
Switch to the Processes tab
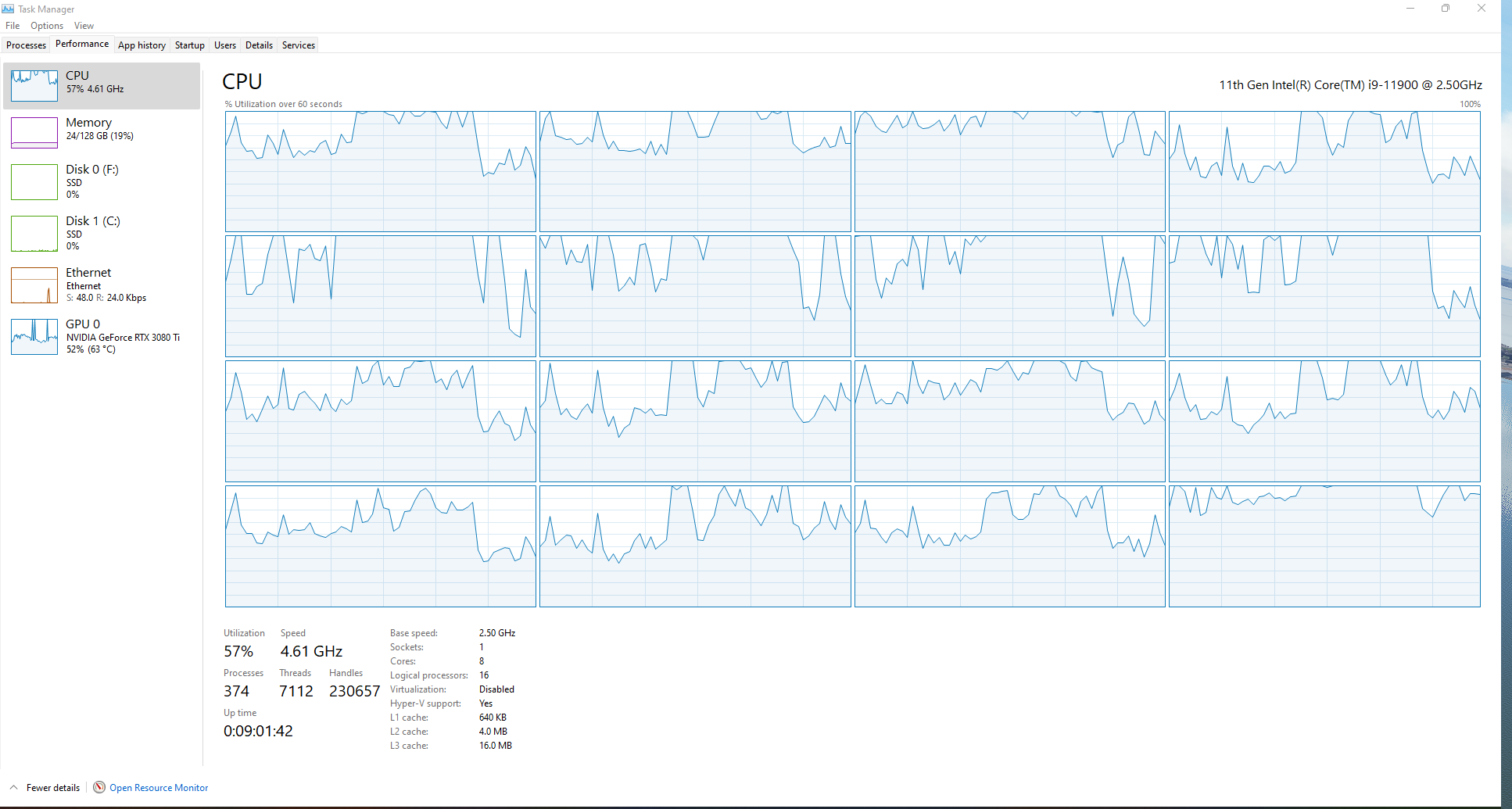coord(26,45)
